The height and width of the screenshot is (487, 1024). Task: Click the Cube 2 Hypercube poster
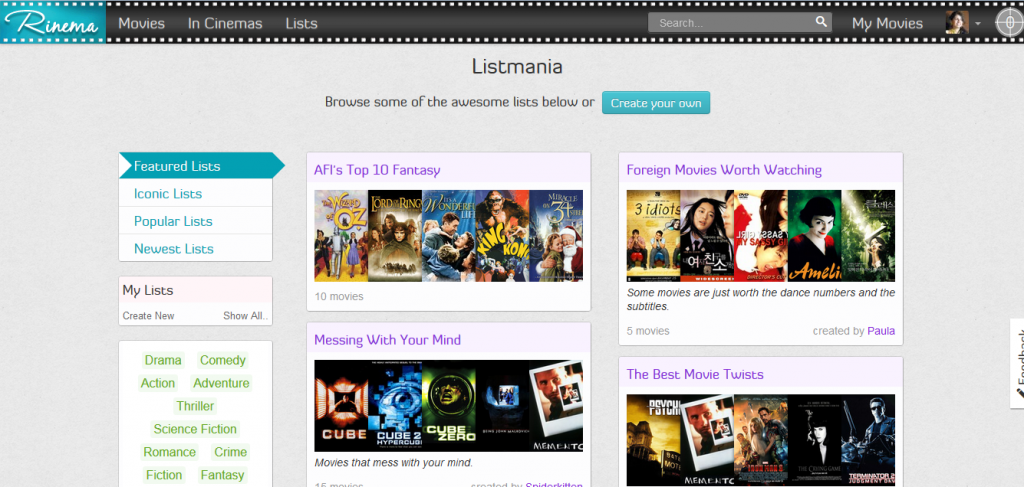tap(395, 405)
